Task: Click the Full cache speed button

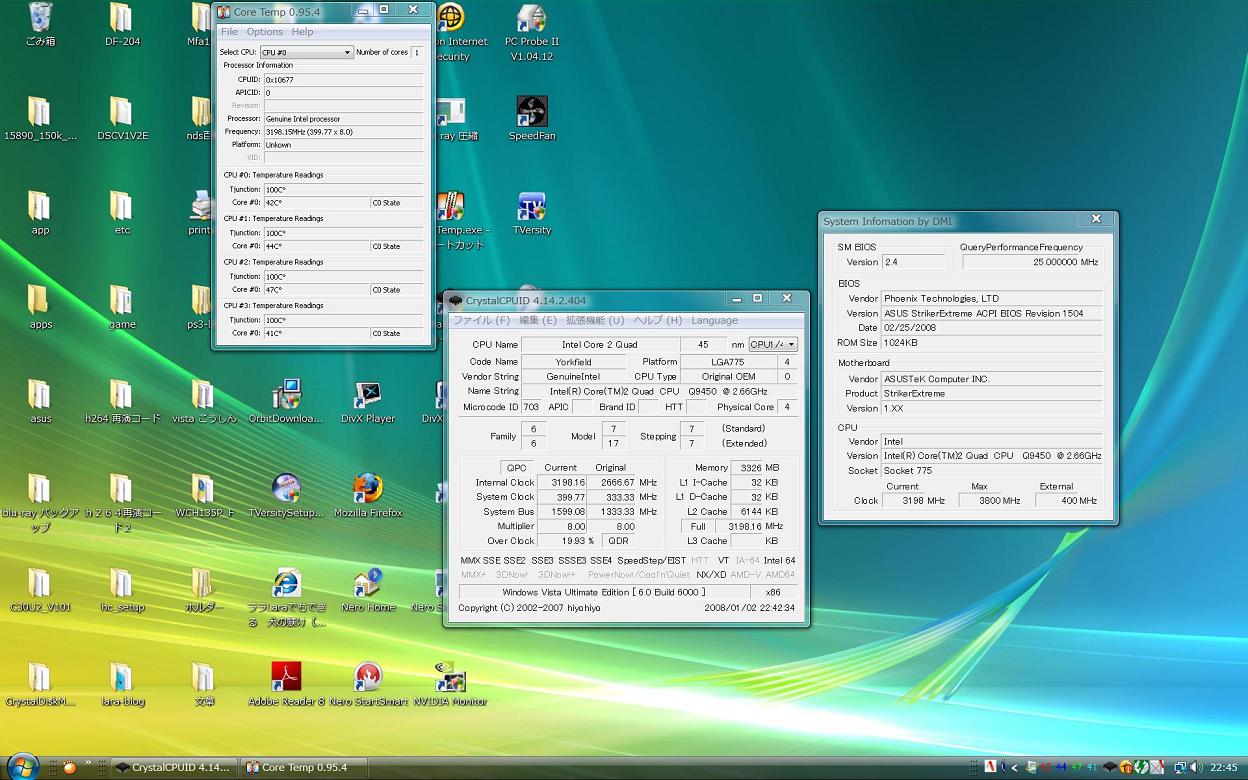Action: pos(697,526)
